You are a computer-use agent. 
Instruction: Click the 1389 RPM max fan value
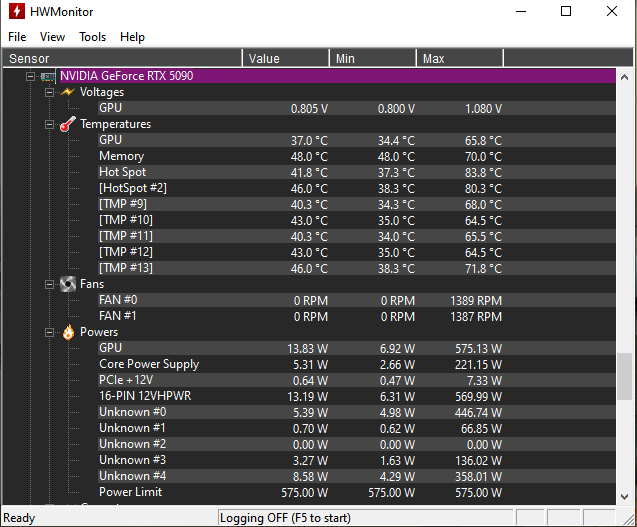pyautogui.click(x=476, y=301)
